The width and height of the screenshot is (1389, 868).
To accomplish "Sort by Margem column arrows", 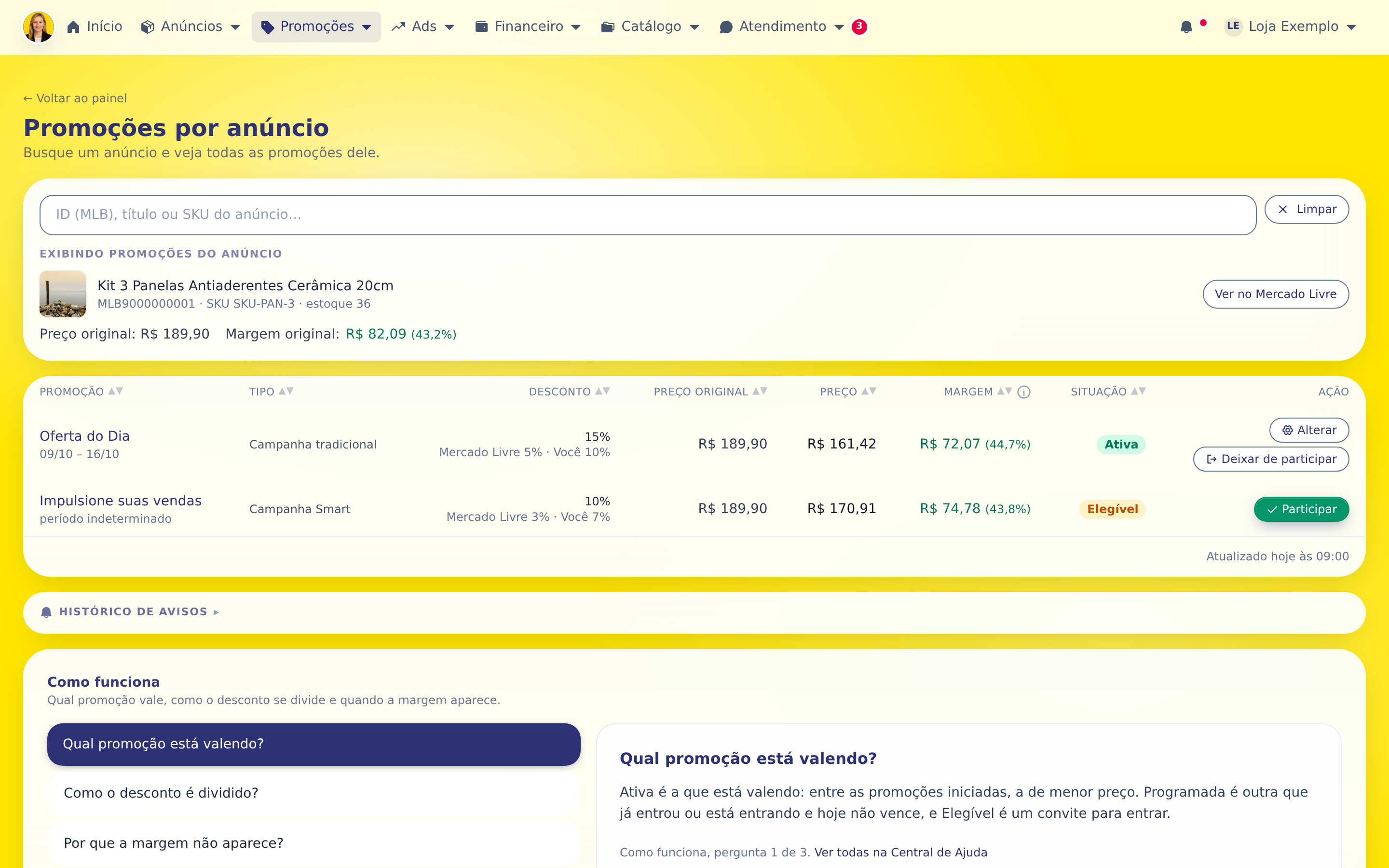I will pyautogui.click(x=1005, y=392).
